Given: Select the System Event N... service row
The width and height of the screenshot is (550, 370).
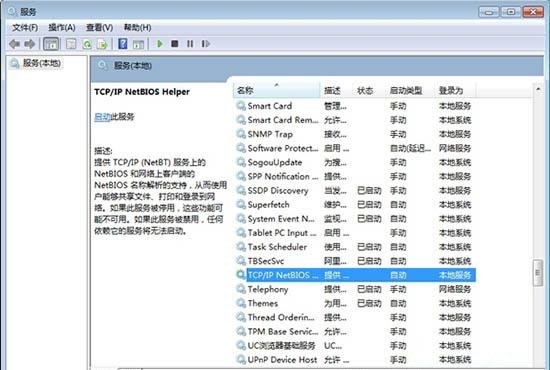Looking at the screenshot, I should click(x=355, y=218).
